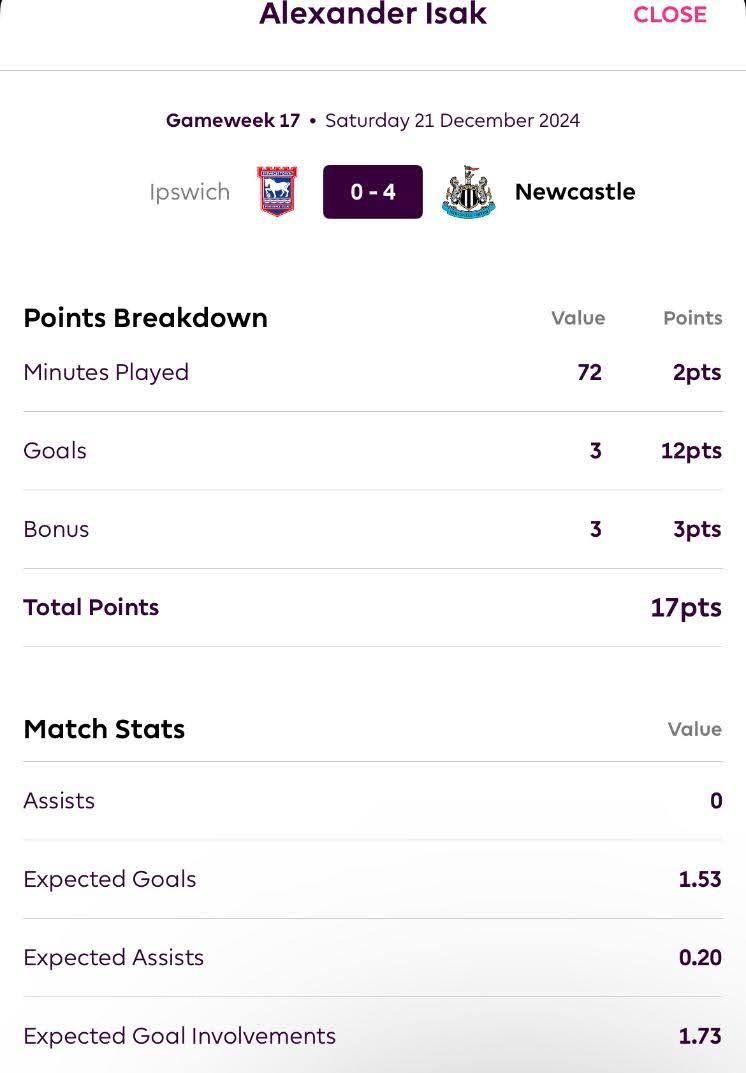The image size is (746, 1073).
Task: Tap the Expected Goals stat row
Action: (373, 879)
